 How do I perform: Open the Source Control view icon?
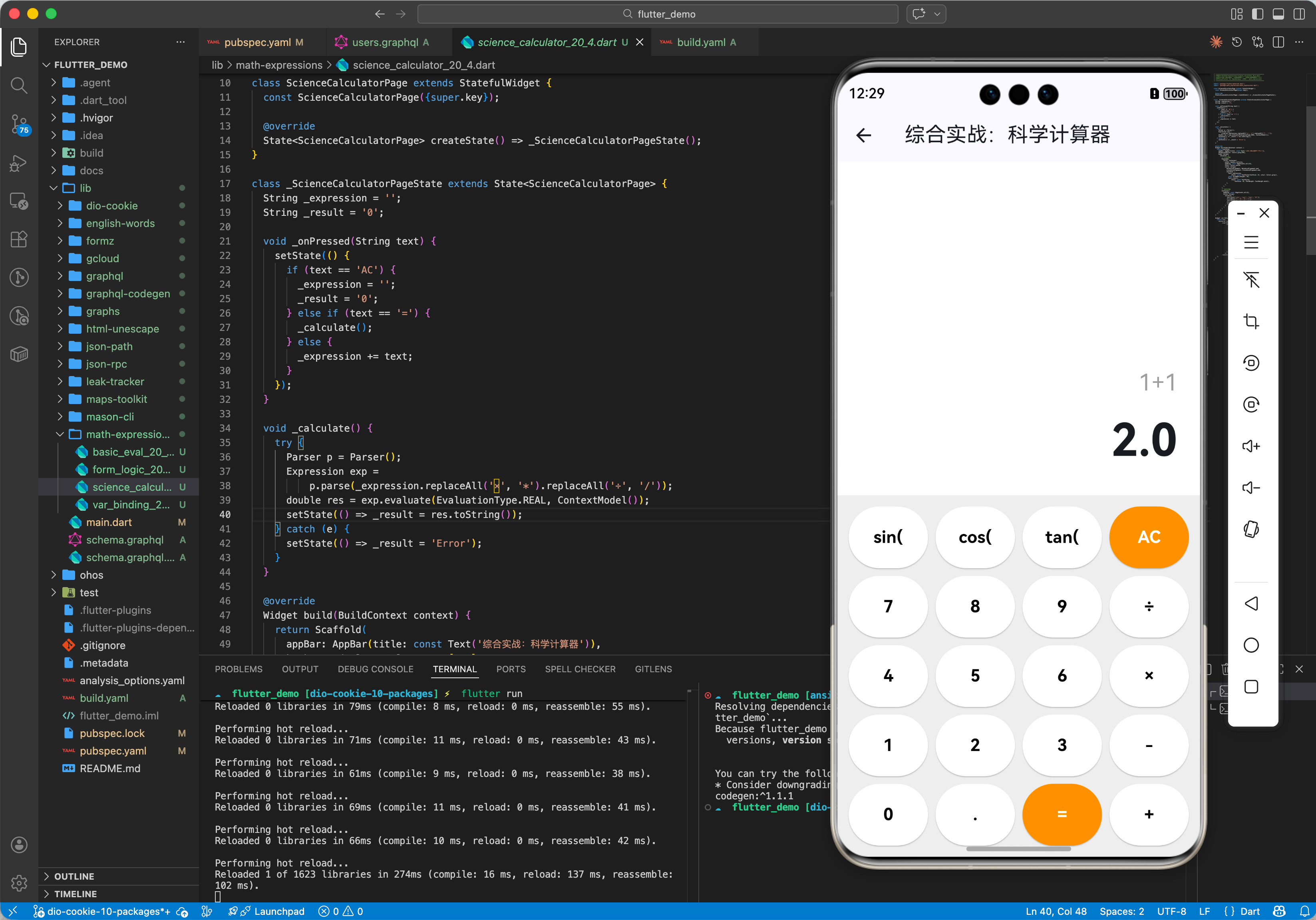19,123
